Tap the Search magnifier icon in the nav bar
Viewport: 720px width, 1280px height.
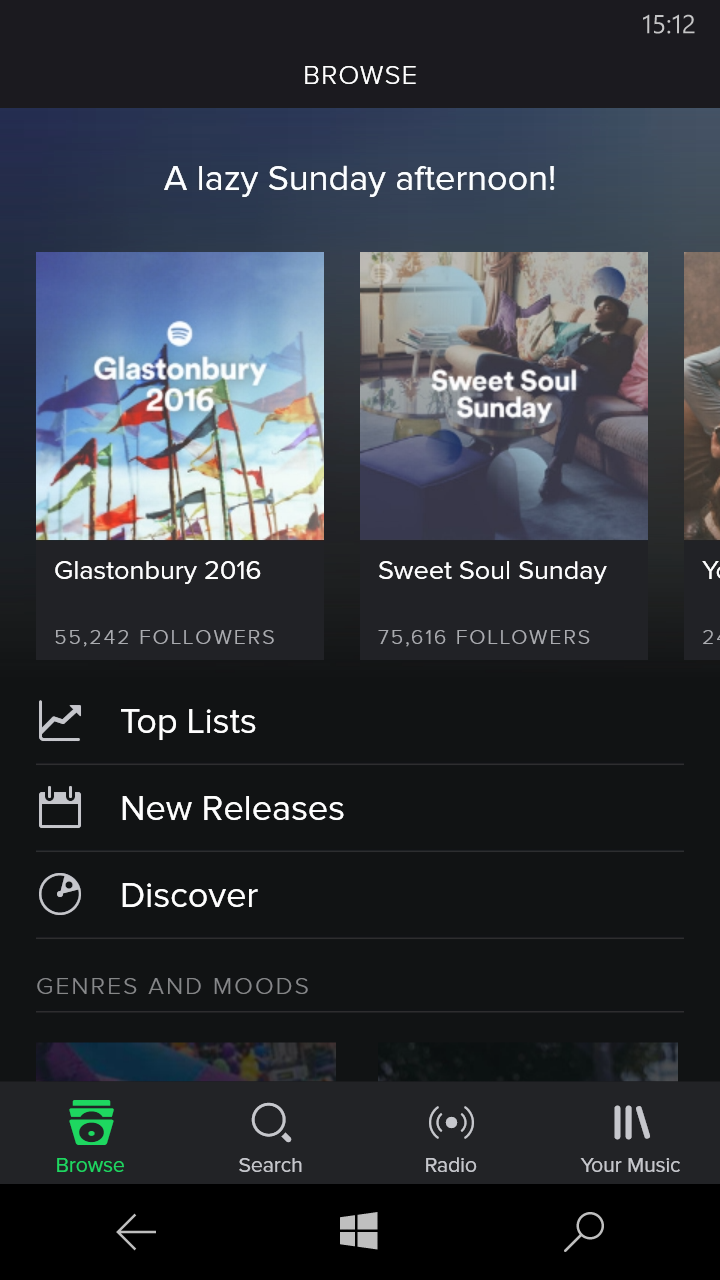coord(271,1123)
